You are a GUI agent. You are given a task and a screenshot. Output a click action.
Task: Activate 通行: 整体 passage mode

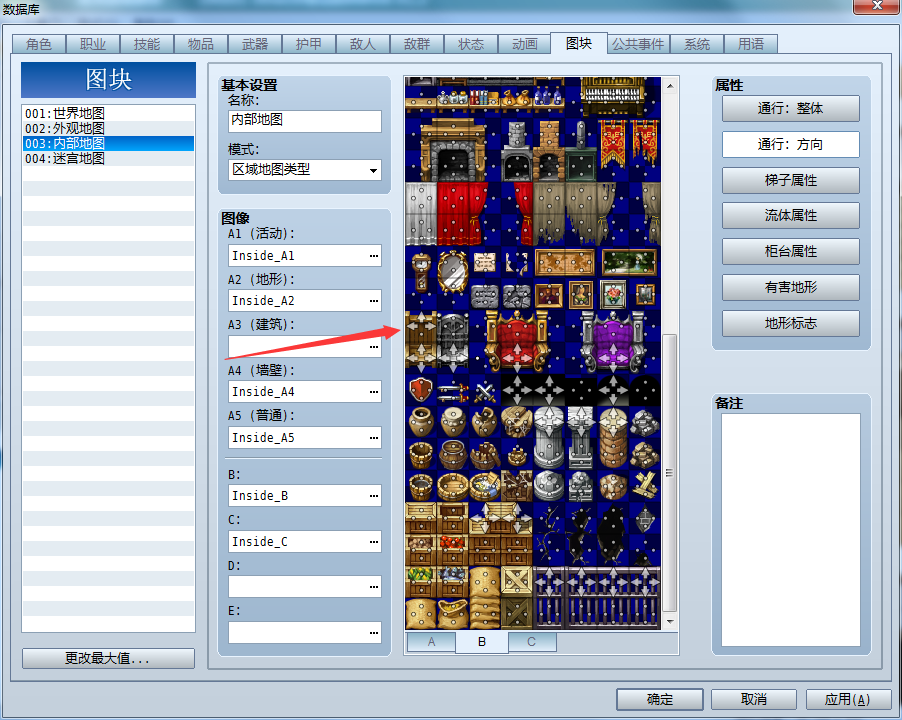pyautogui.click(x=790, y=108)
